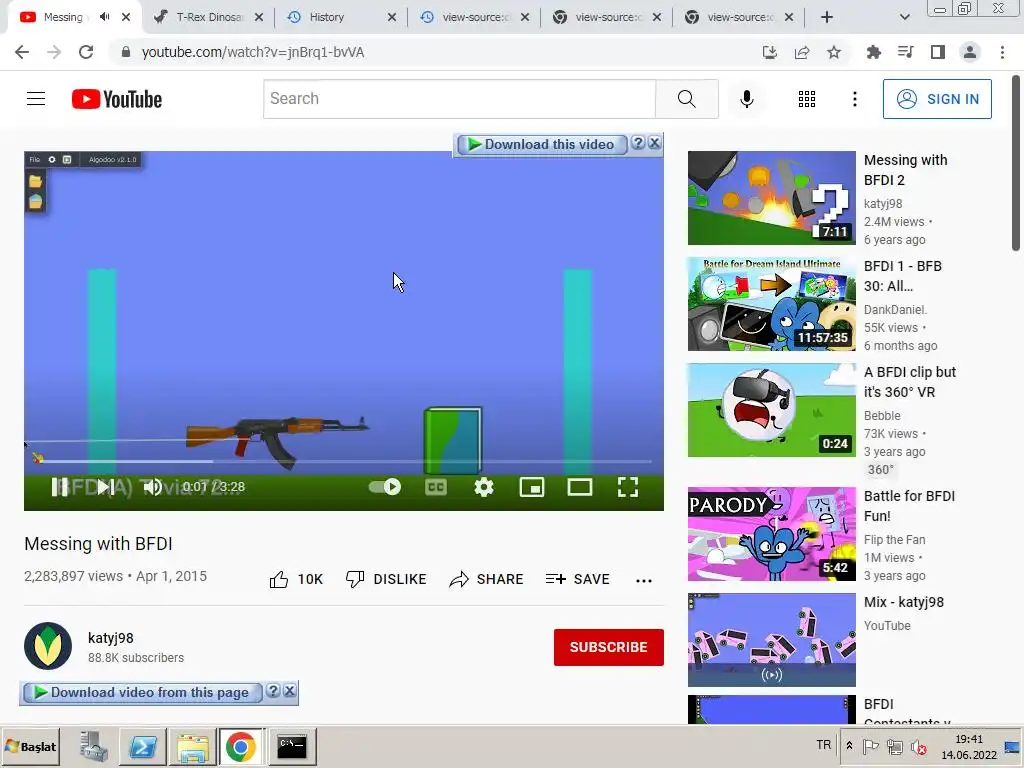Open the Chrome profile avatar
Image resolution: width=1024 pixels, height=768 pixels.
[x=970, y=52]
